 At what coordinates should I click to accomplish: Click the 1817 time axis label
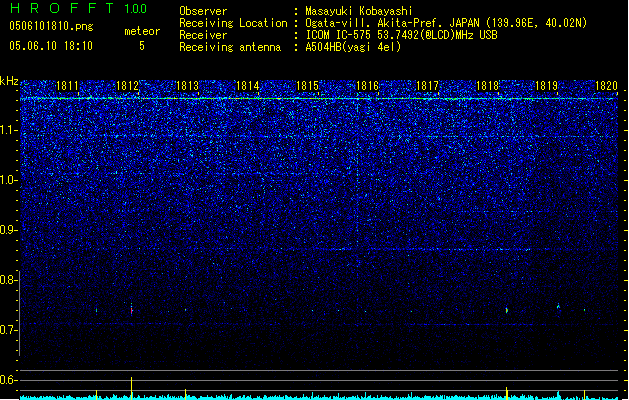pyautogui.click(x=427, y=86)
